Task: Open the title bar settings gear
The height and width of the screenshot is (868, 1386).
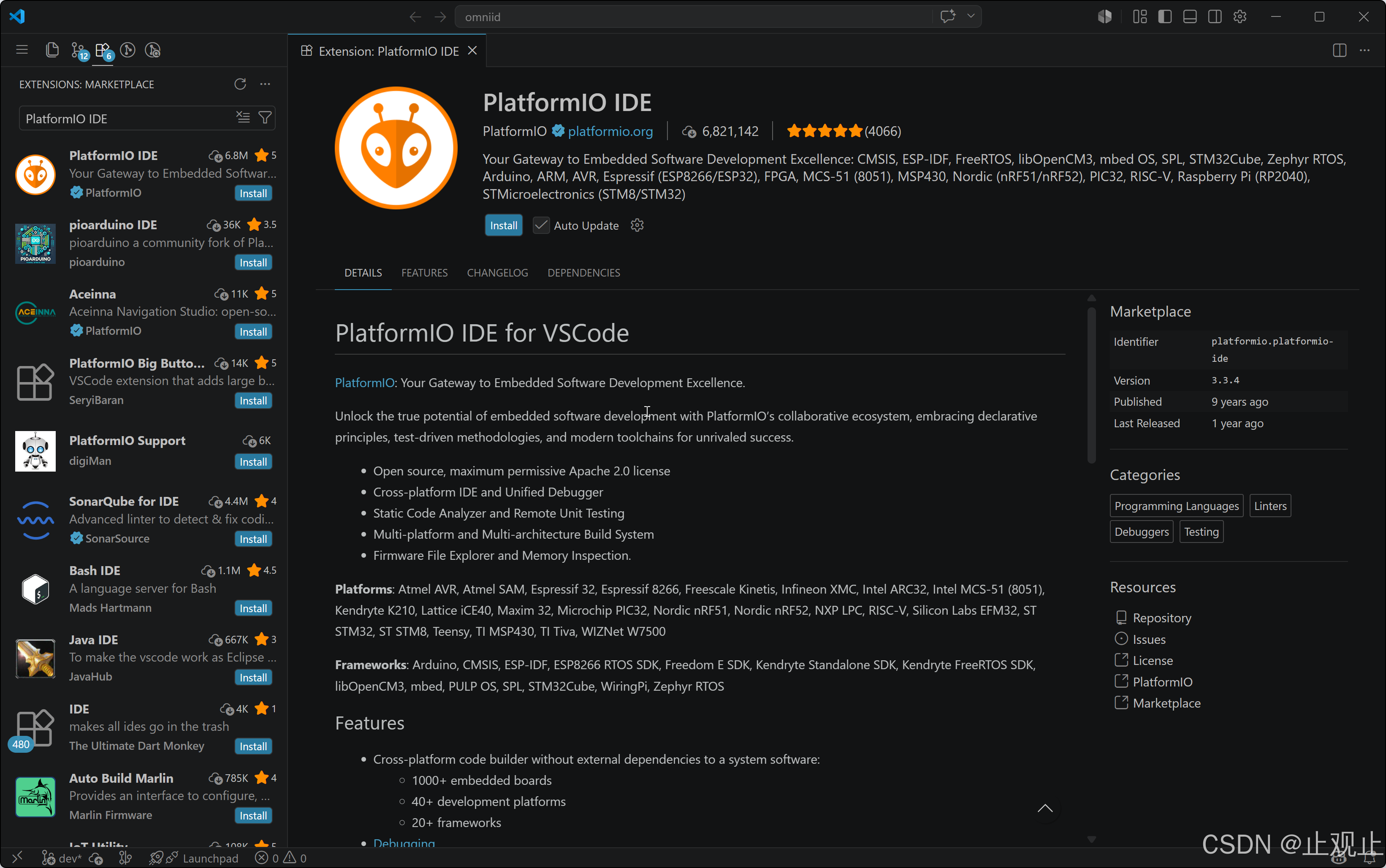Action: click(1240, 16)
